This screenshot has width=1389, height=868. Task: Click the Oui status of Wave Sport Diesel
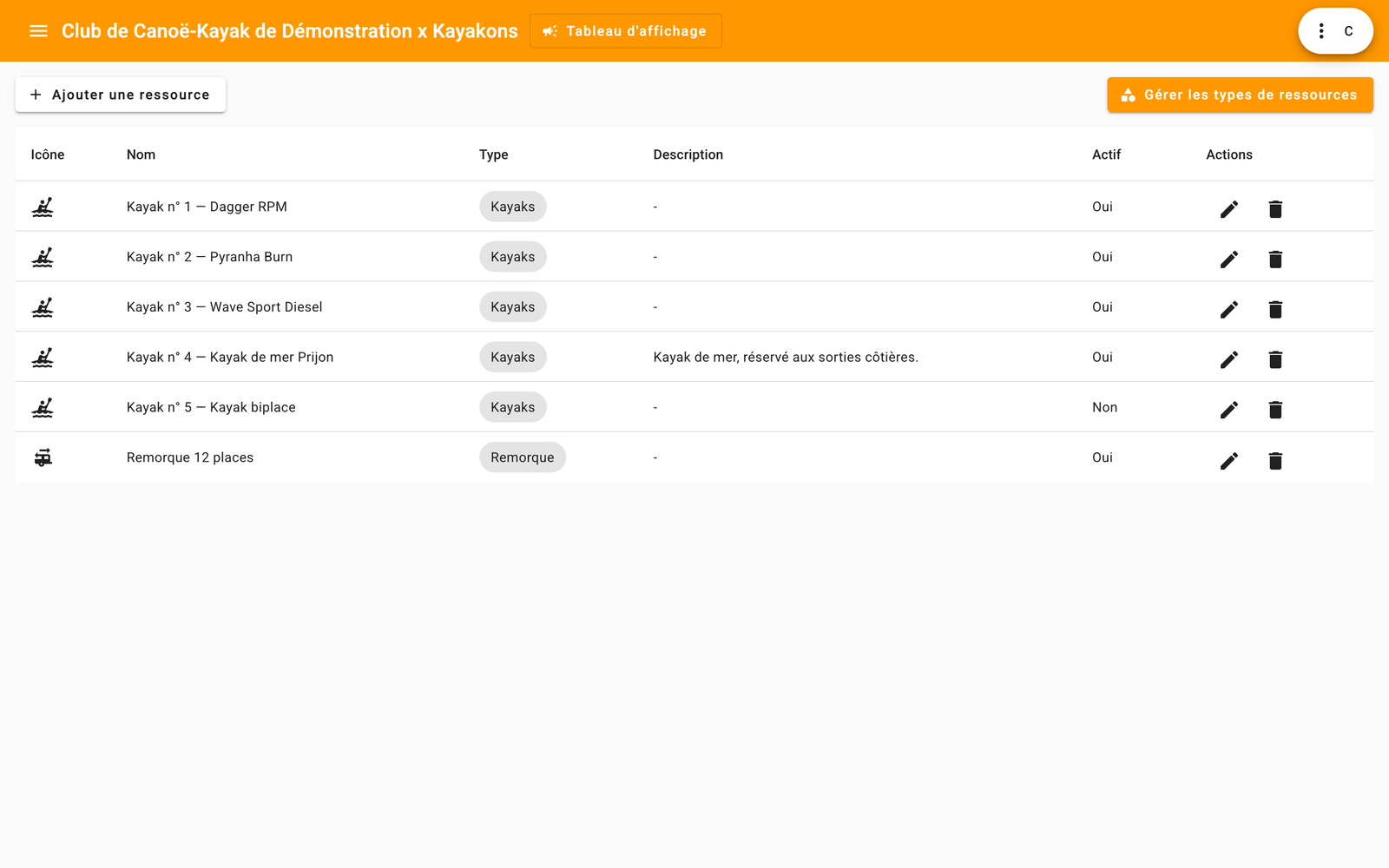1103,307
